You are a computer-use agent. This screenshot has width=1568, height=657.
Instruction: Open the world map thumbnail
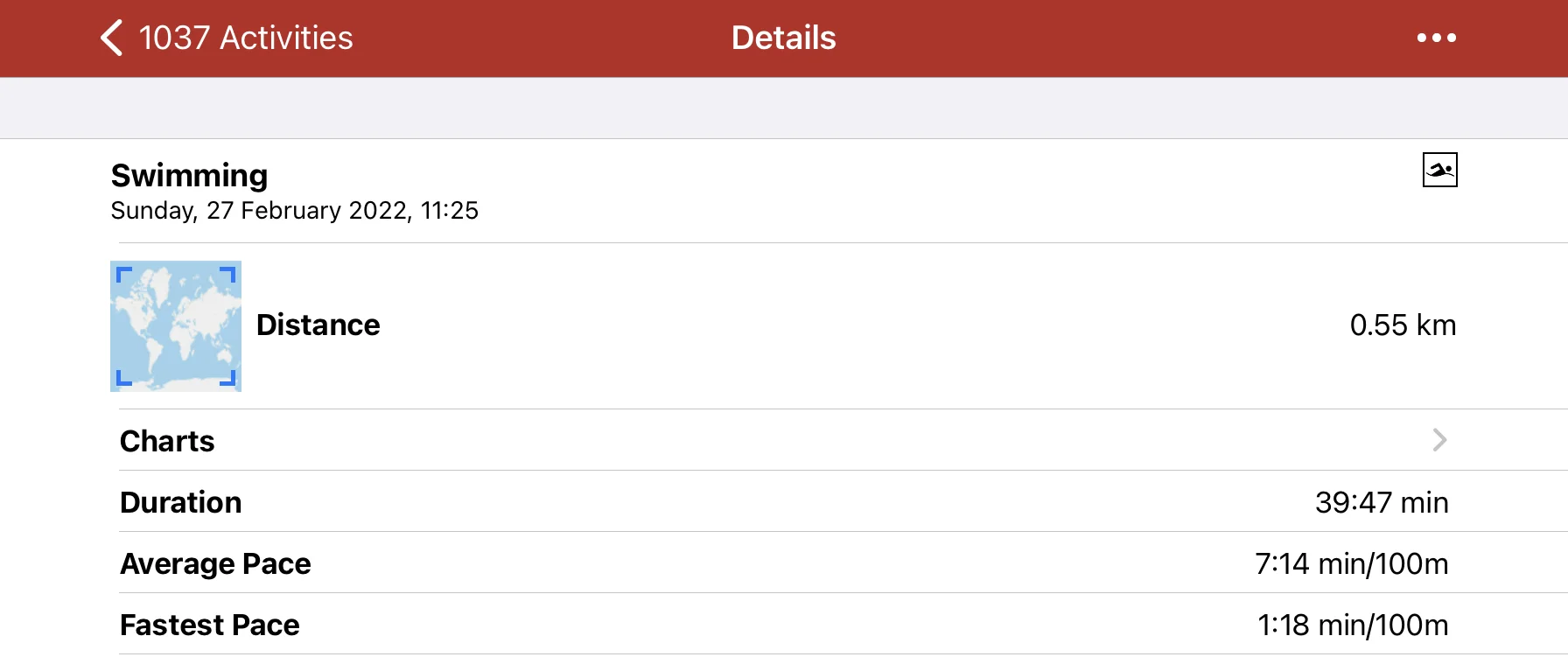(x=176, y=325)
